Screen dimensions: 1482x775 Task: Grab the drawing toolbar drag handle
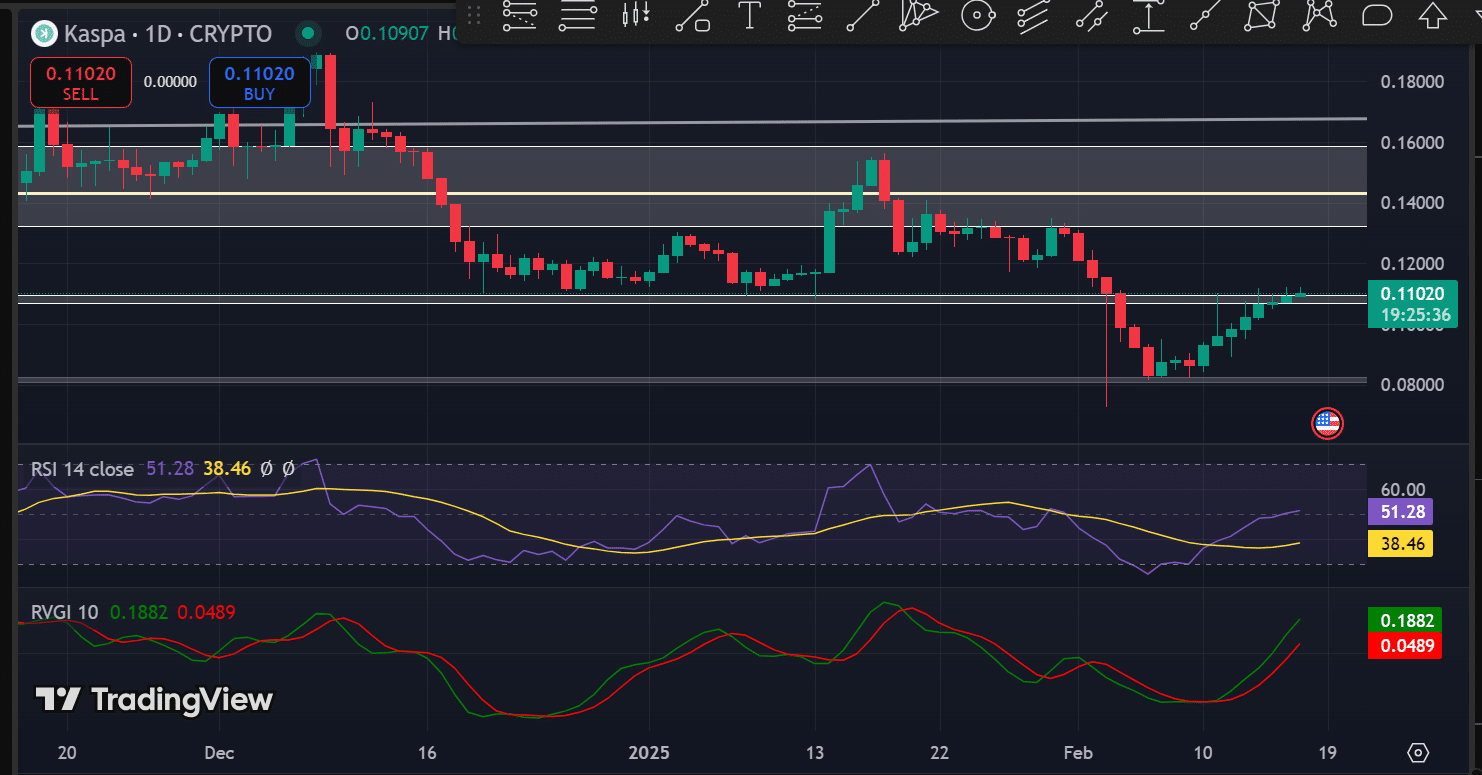click(474, 14)
